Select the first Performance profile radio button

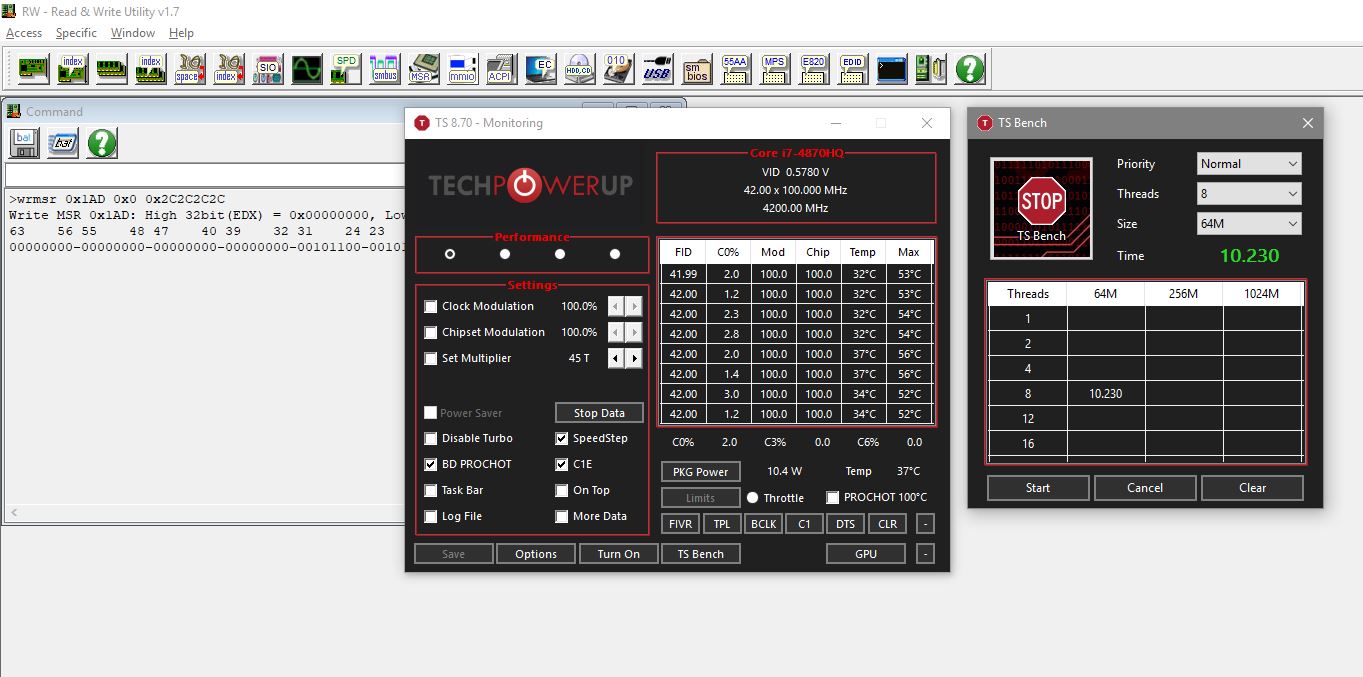point(450,254)
